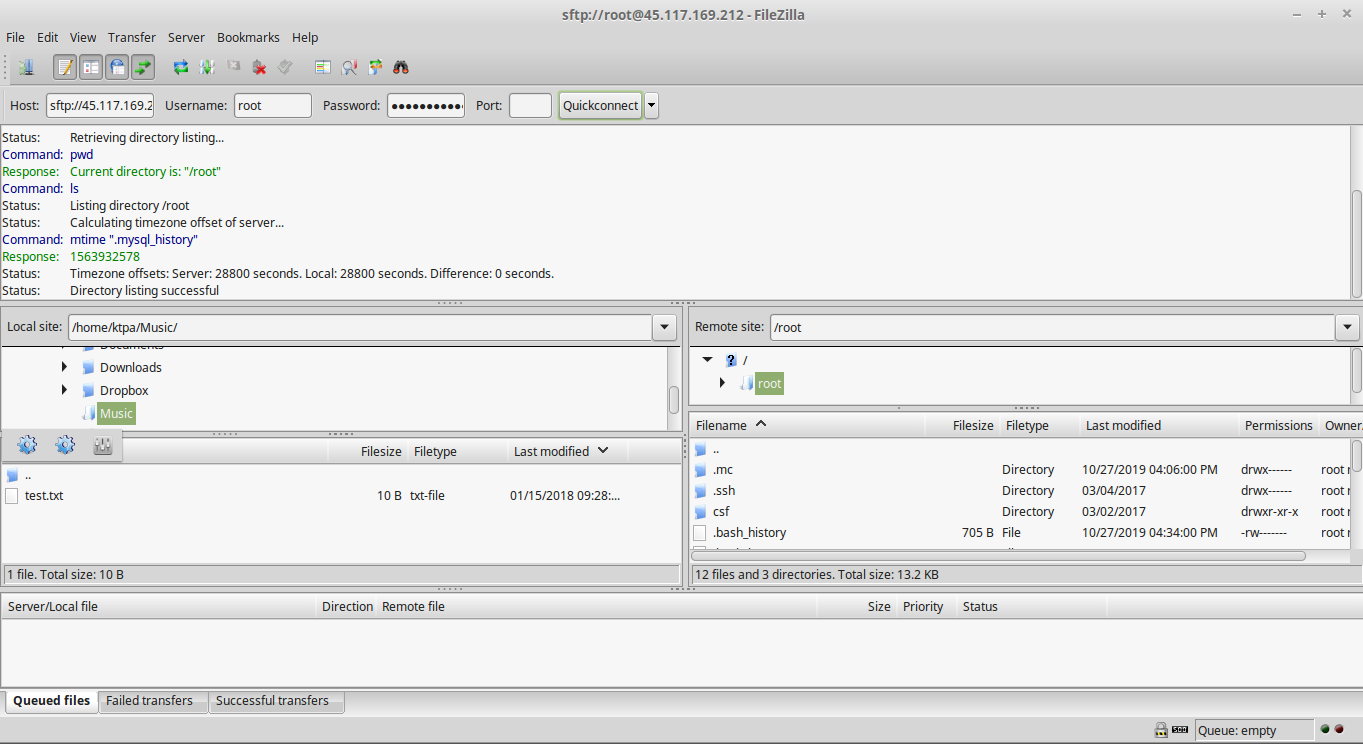This screenshot has width=1363, height=744.
Task: Toggle display of the message log
Action: click(65, 67)
